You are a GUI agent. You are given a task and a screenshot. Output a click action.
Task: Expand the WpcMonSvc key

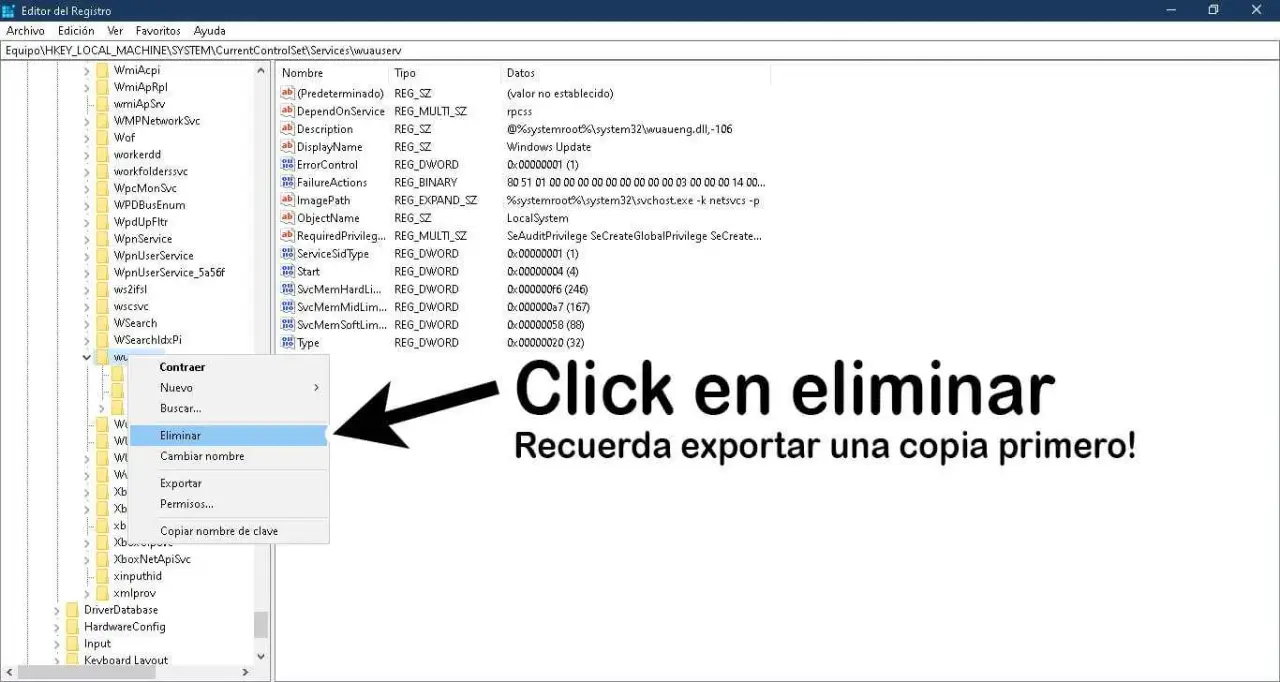(87, 188)
